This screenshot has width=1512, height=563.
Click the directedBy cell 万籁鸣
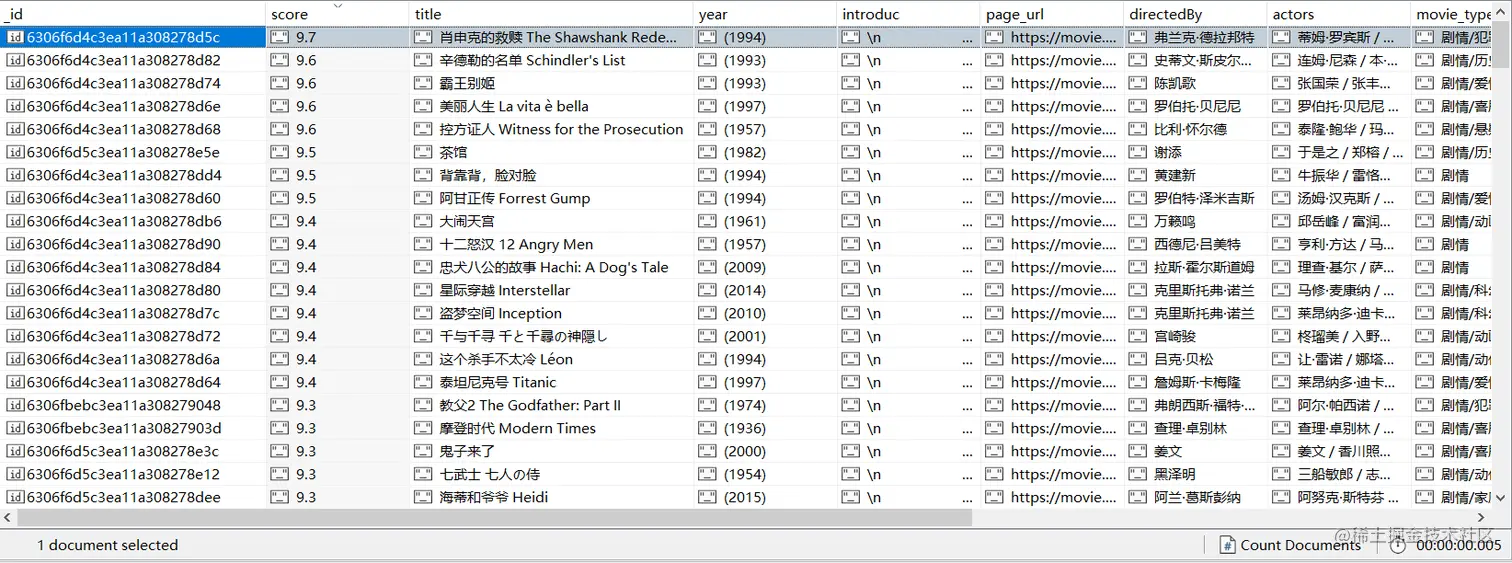click(x=1195, y=221)
